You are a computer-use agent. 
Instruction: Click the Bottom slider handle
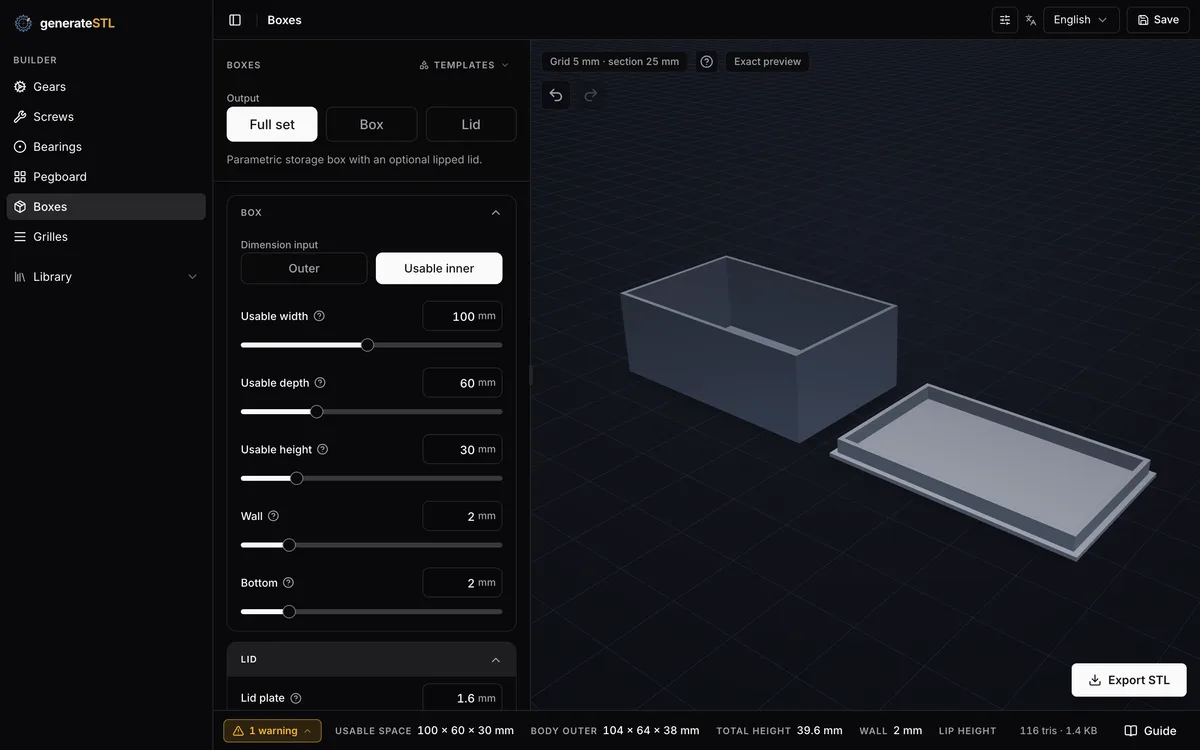tap(289, 612)
